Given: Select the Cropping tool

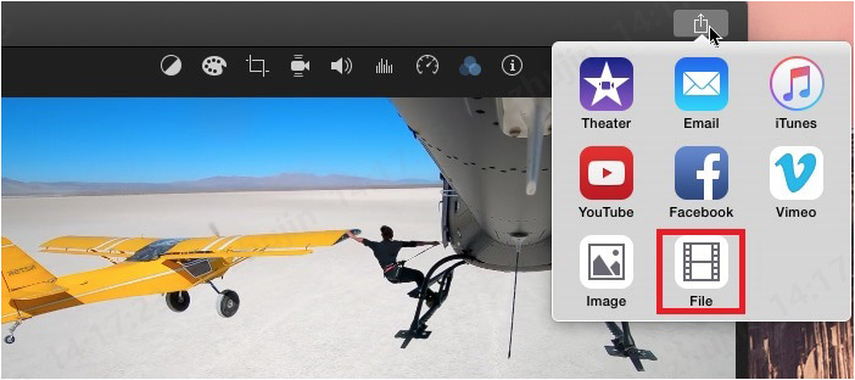Looking at the screenshot, I should [257, 66].
